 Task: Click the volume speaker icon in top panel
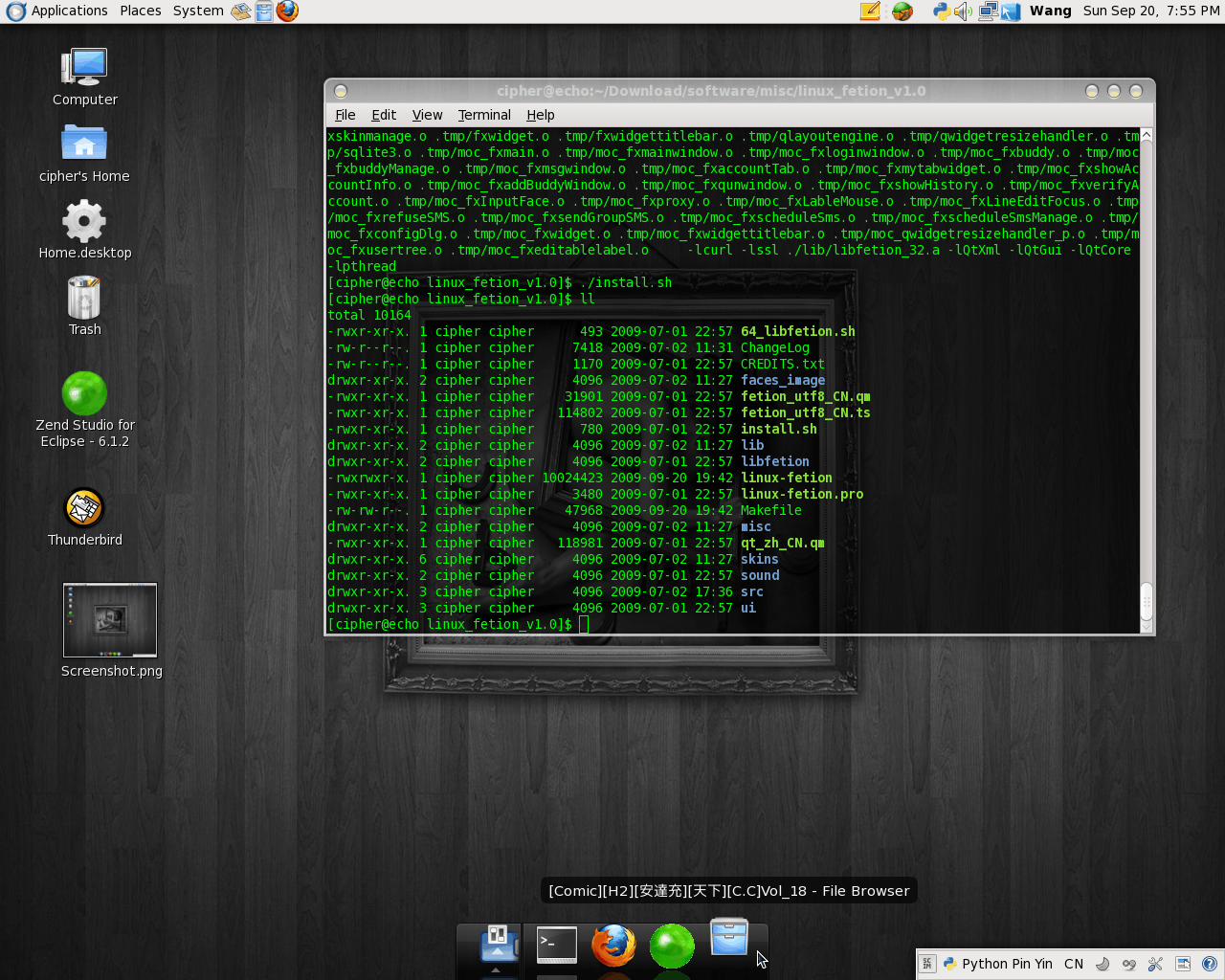pyautogui.click(x=964, y=11)
